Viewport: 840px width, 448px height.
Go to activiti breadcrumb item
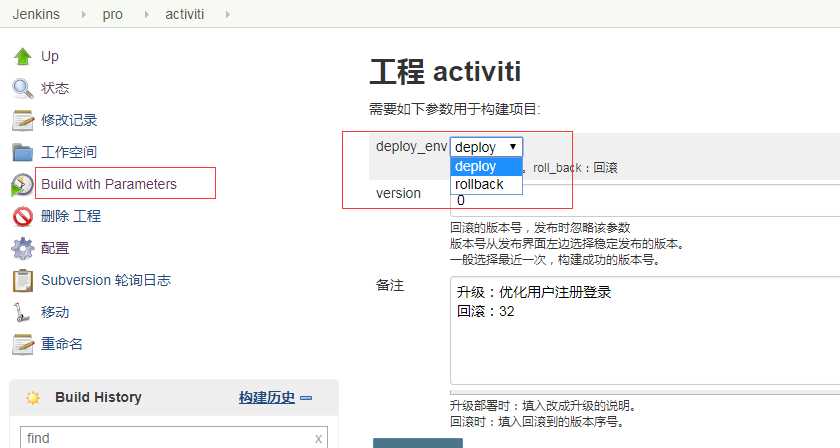184,14
